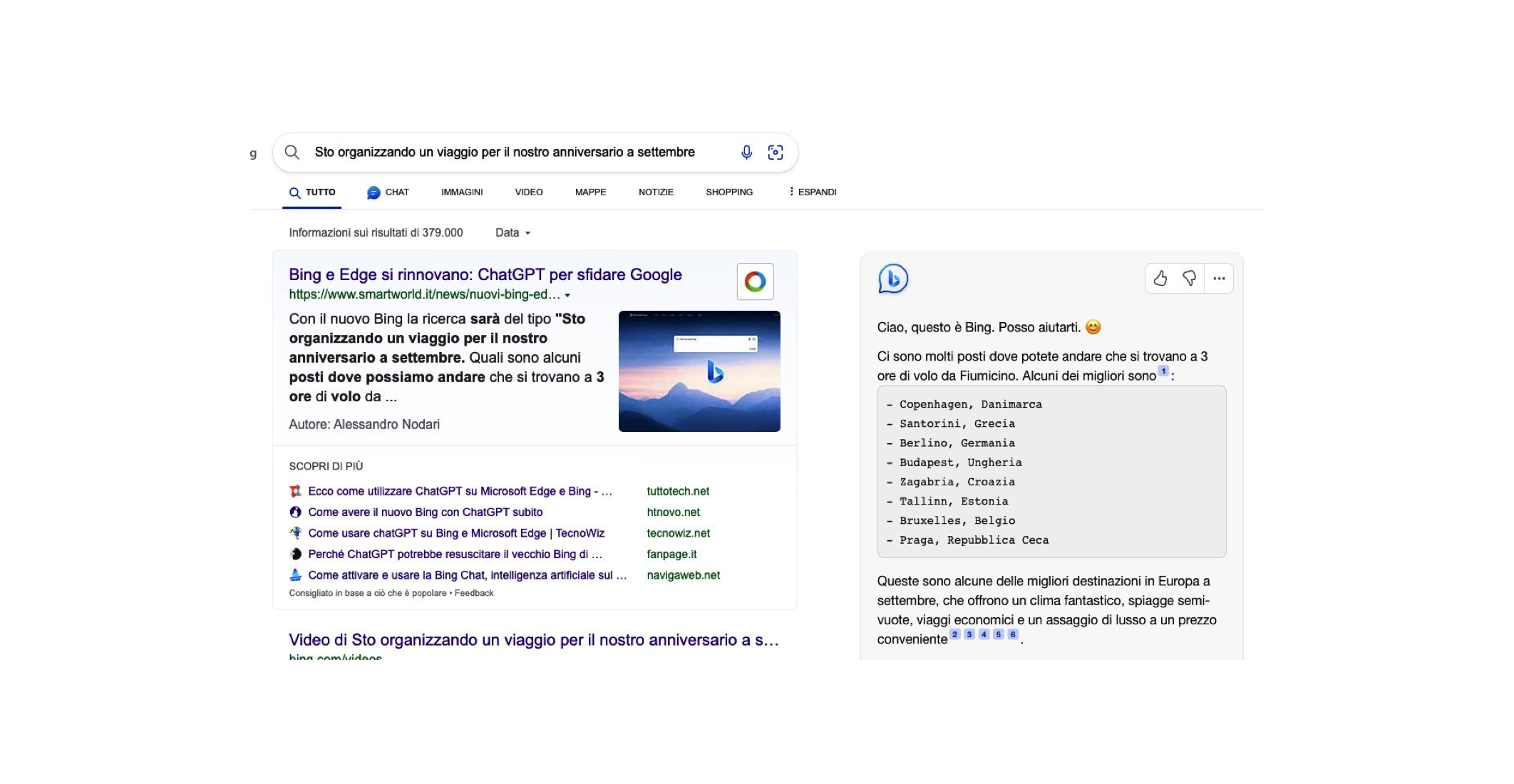Click citation 2 footnote
Image resolution: width=1514 pixels, height=784 pixels.
click(x=954, y=634)
